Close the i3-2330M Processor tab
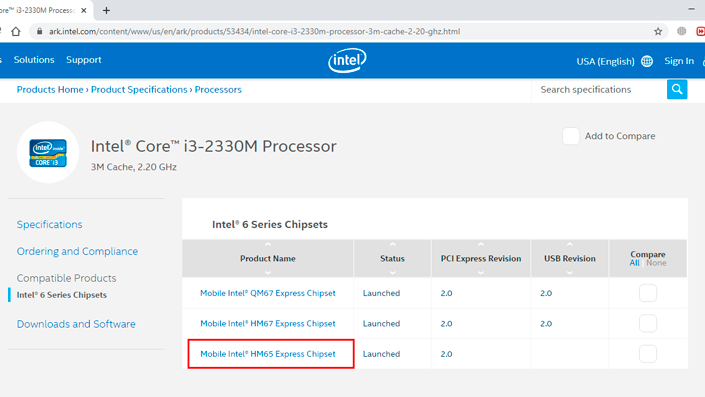The height and width of the screenshot is (397, 705). click(x=84, y=10)
